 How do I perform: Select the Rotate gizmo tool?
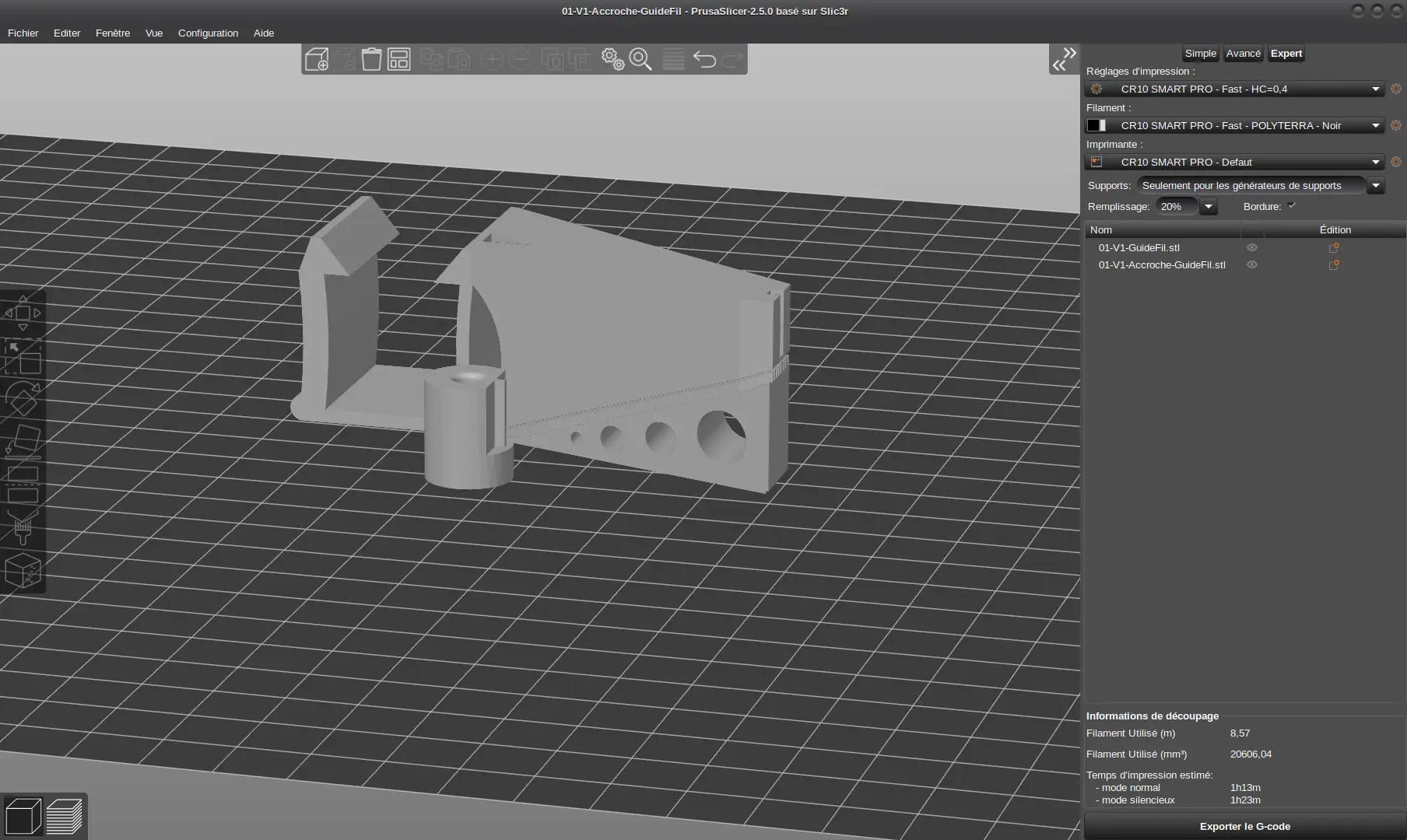coord(23,400)
